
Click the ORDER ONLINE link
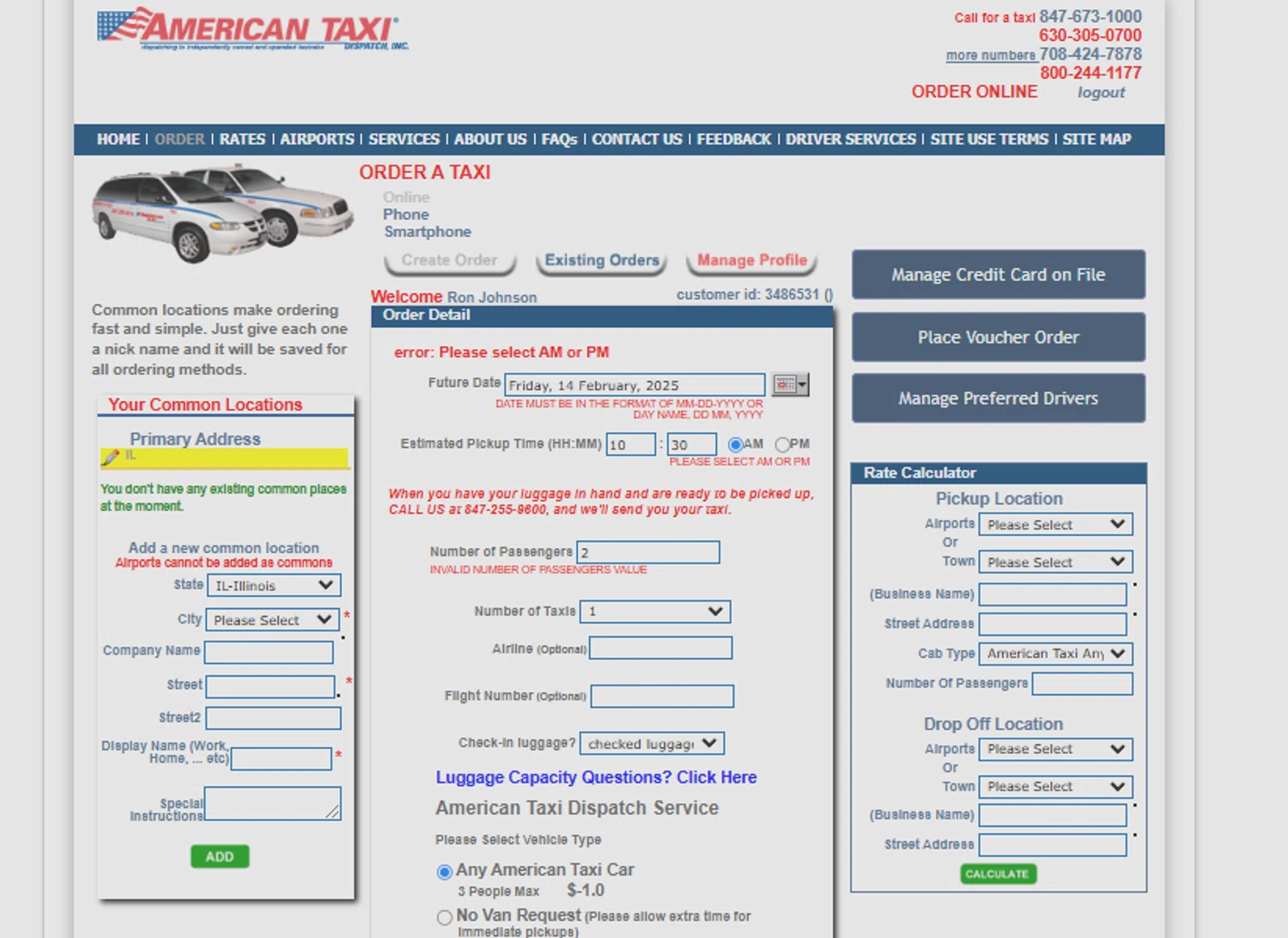tap(975, 92)
